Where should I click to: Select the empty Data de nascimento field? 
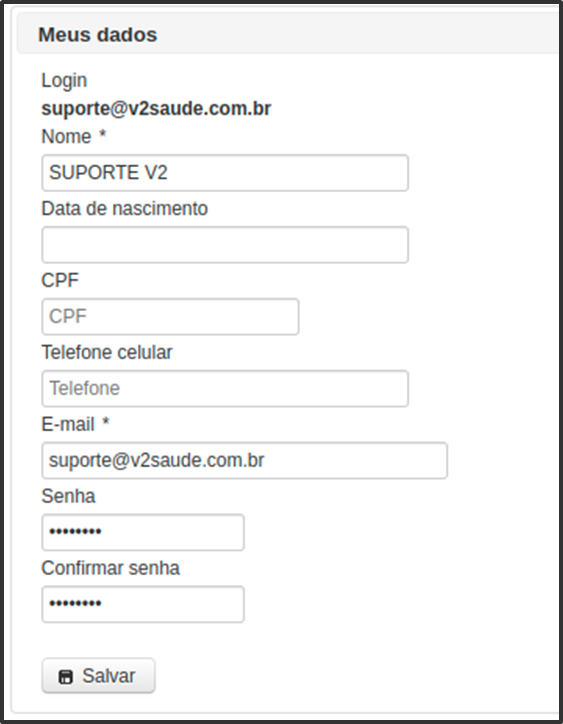[225, 245]
